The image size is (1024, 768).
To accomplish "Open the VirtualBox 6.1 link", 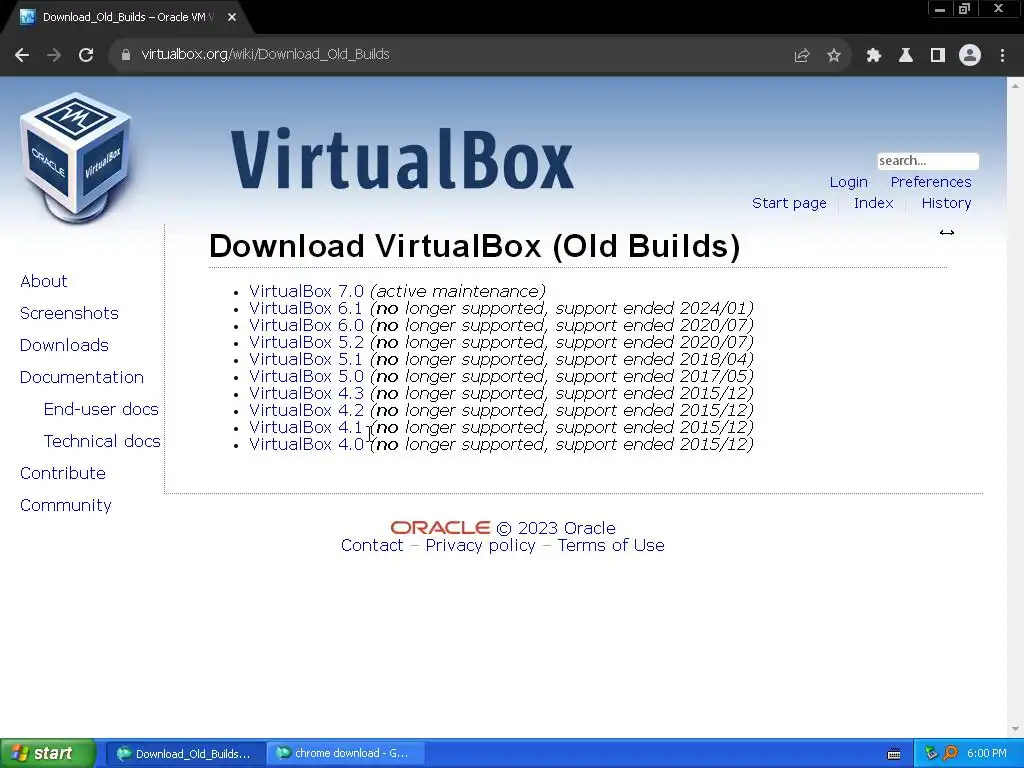I will pyautogui.click(x=306, y=308).
